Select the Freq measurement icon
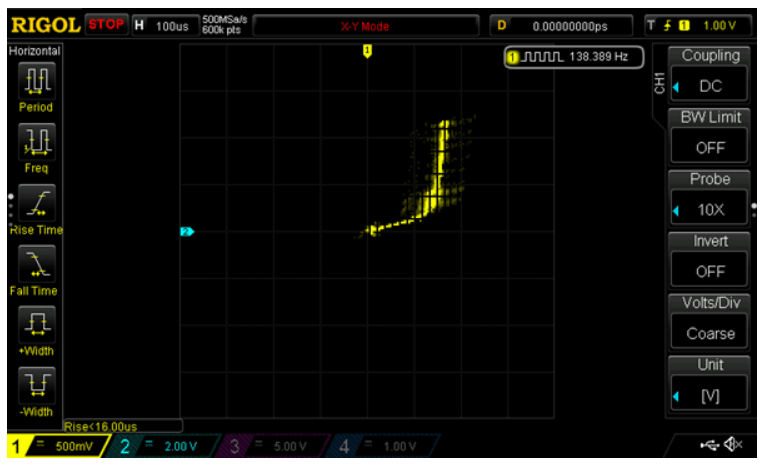The height and width of the screenshot is (465, 761). pos(37,141)
